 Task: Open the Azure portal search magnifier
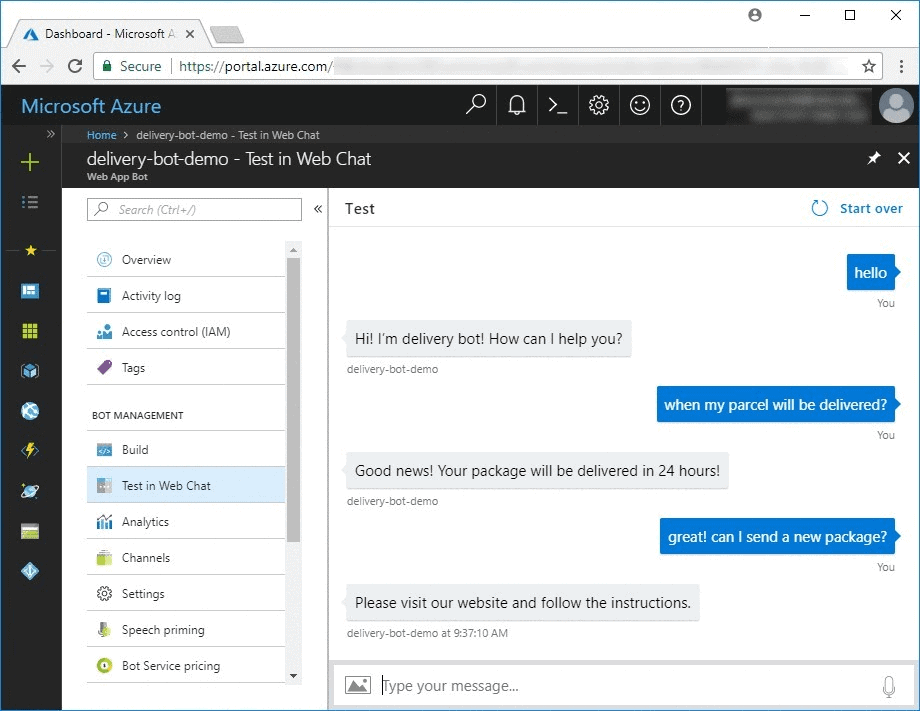click(476, 105)
